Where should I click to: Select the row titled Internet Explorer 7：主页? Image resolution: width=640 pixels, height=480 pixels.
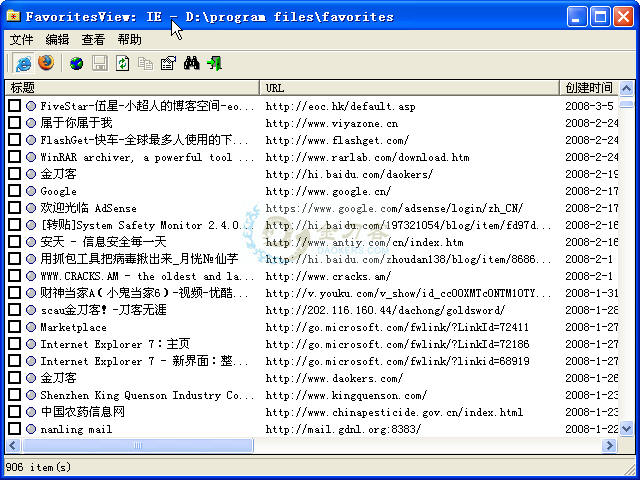click(115, 344)
